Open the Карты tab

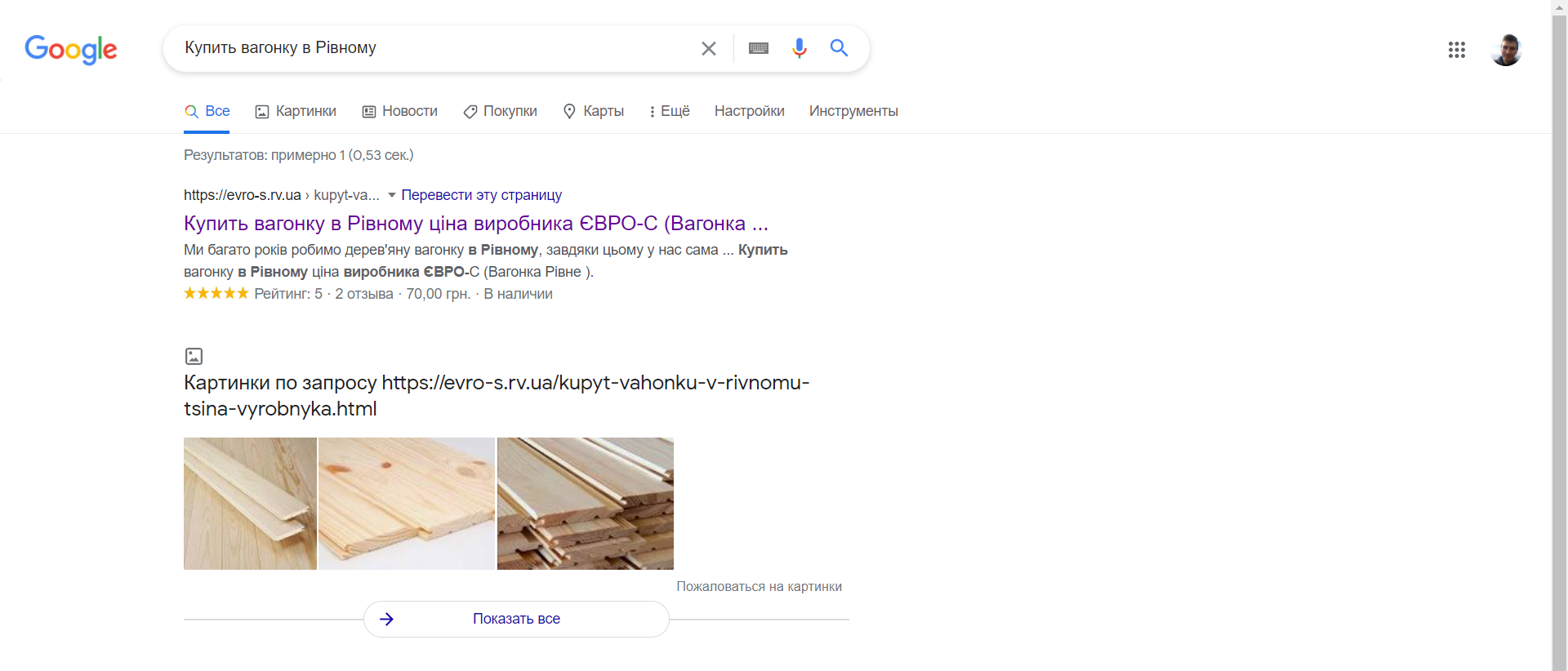pyautogui.click(x=594, y=111)
